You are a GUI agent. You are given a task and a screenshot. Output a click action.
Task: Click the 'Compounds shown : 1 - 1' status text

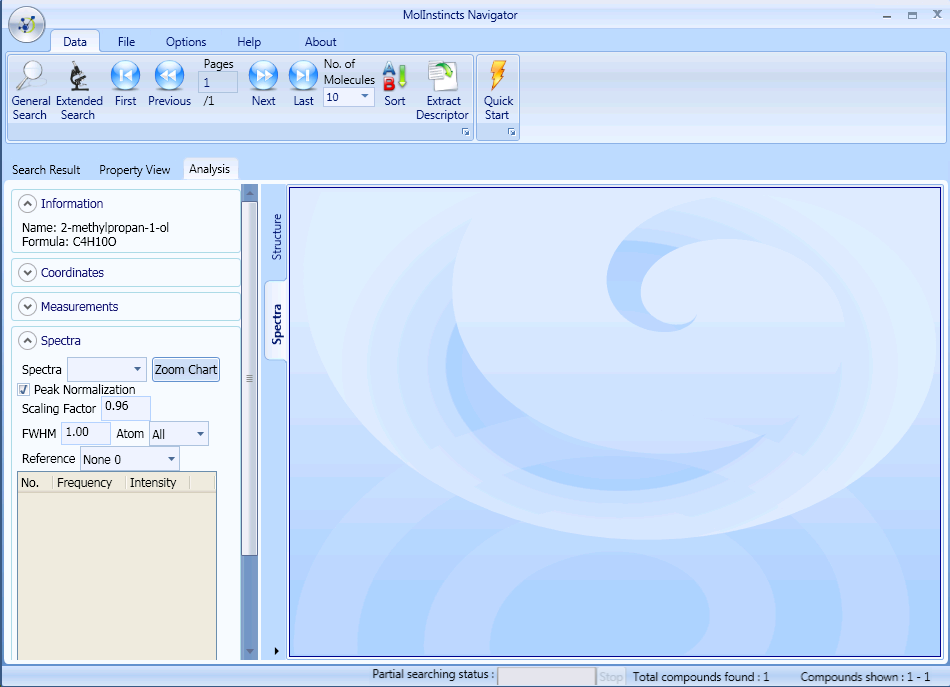(x=865, y=677)
